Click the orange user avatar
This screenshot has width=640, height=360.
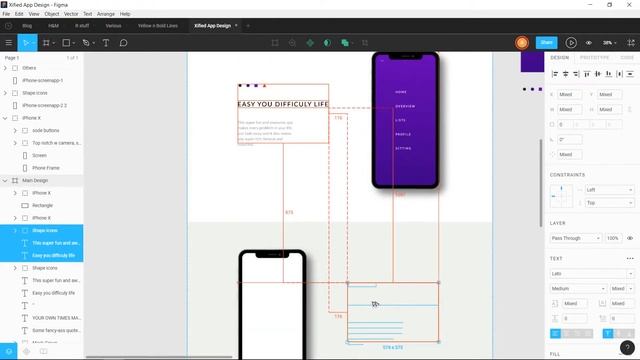pyautogui.click(x=522, y=43)
